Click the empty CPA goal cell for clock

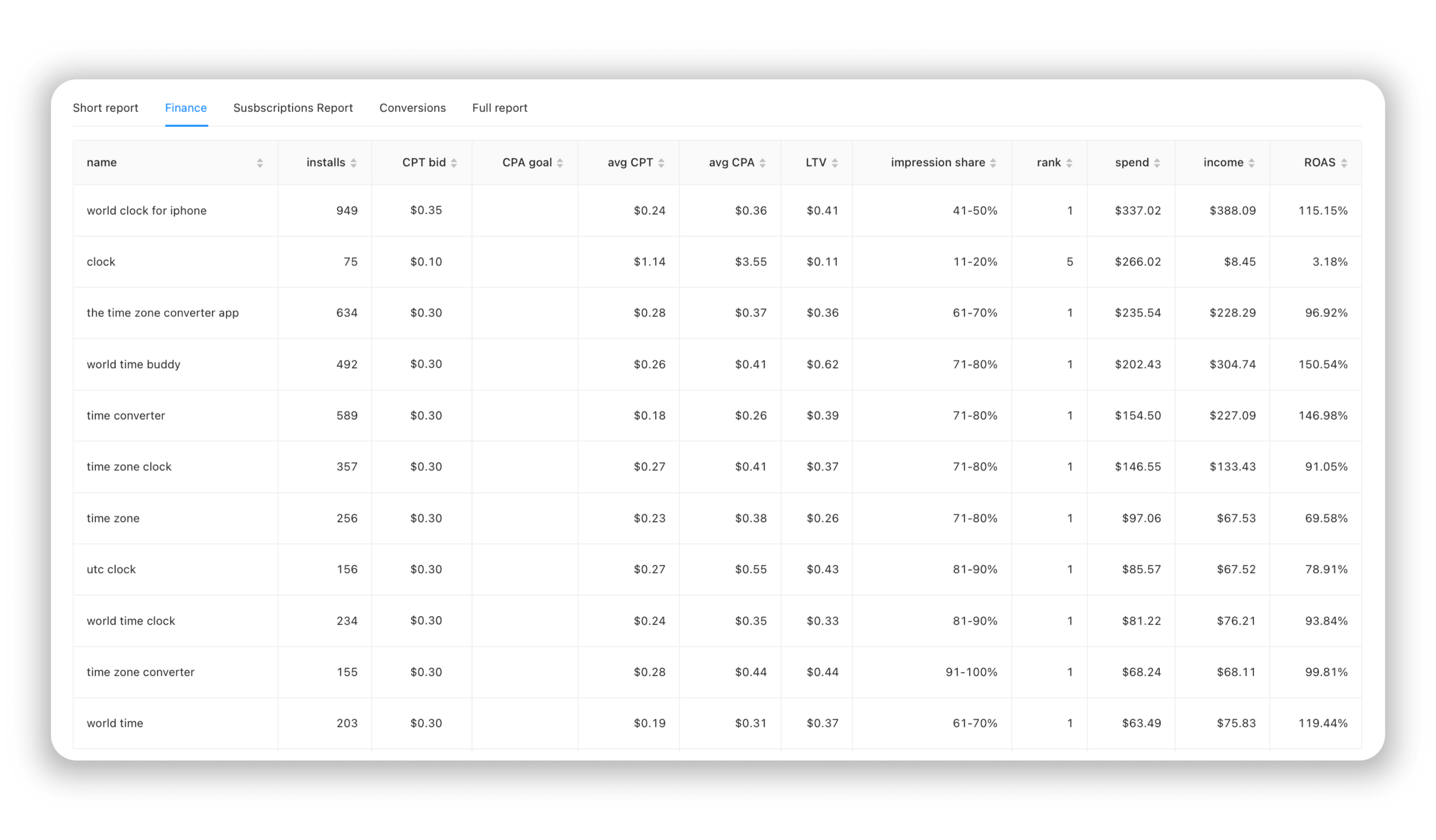pos(525,261)
